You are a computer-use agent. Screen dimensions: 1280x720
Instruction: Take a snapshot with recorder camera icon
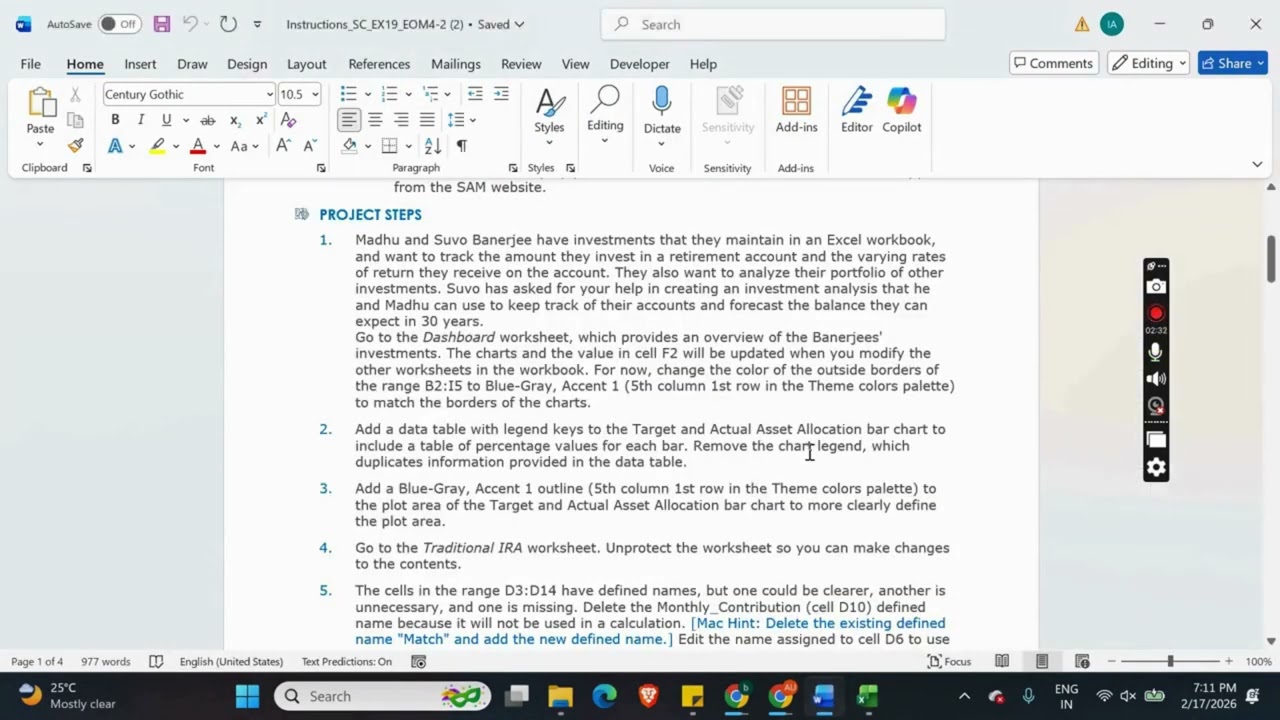click(x=1156, y=287)
